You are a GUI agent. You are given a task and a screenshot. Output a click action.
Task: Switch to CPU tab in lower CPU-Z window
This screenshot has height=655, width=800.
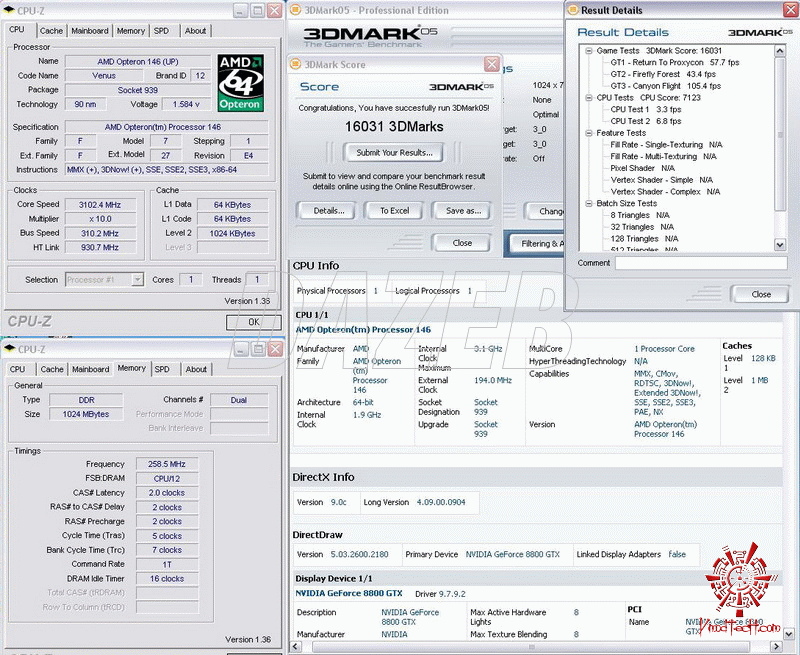(17, 369)
